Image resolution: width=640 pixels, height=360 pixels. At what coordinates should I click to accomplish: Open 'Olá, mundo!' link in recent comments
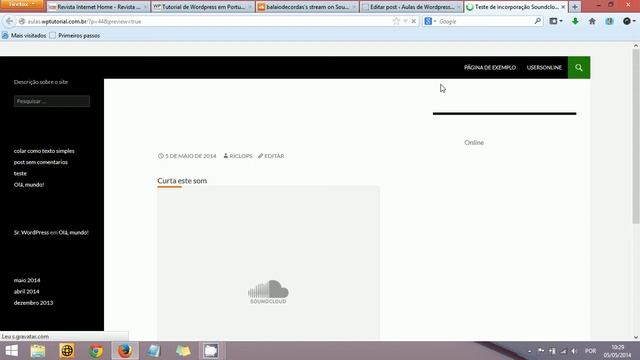(73, 232)
